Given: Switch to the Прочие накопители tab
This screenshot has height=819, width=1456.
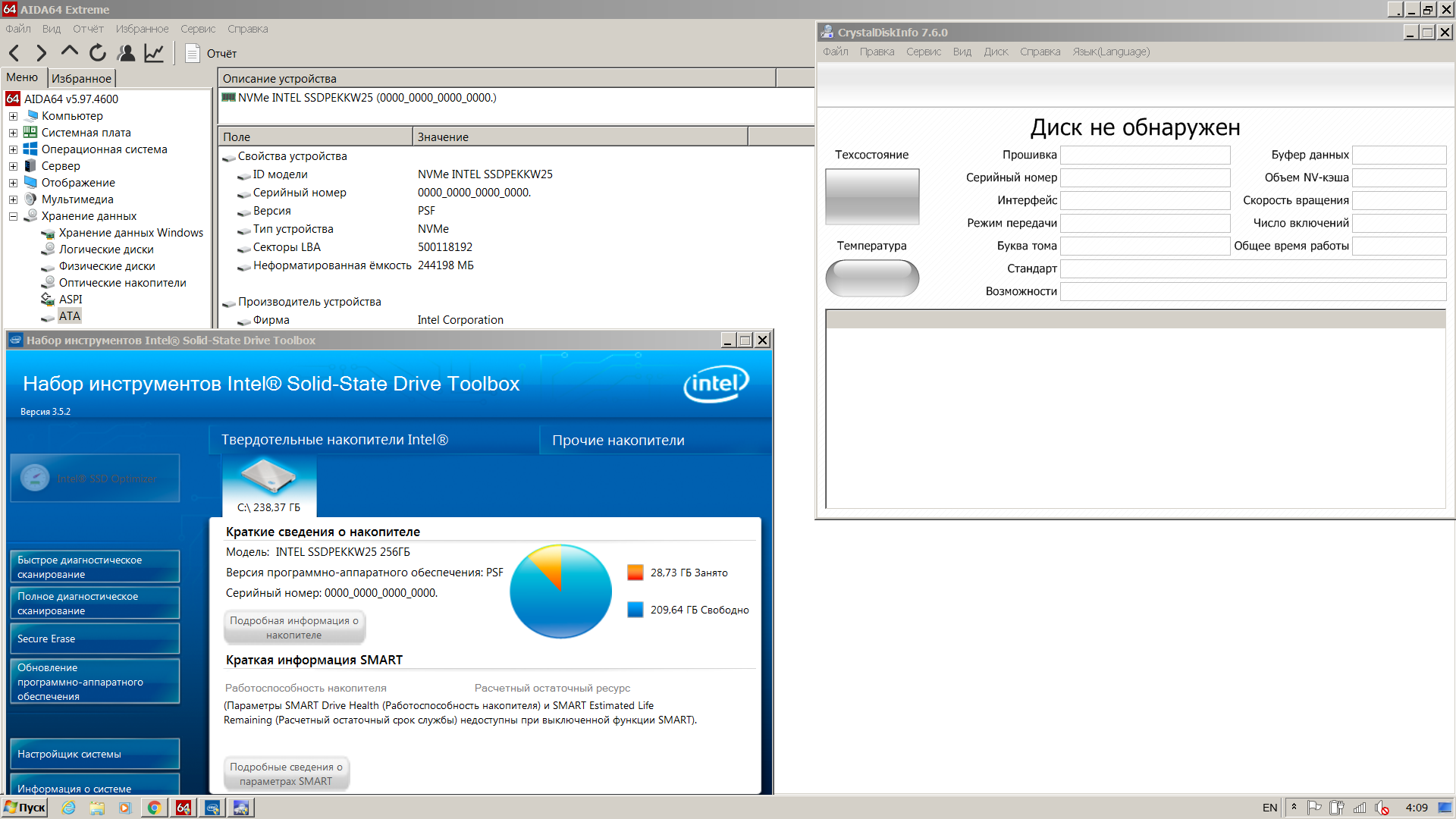Looking at the screenshot, I should coord(618,441).
